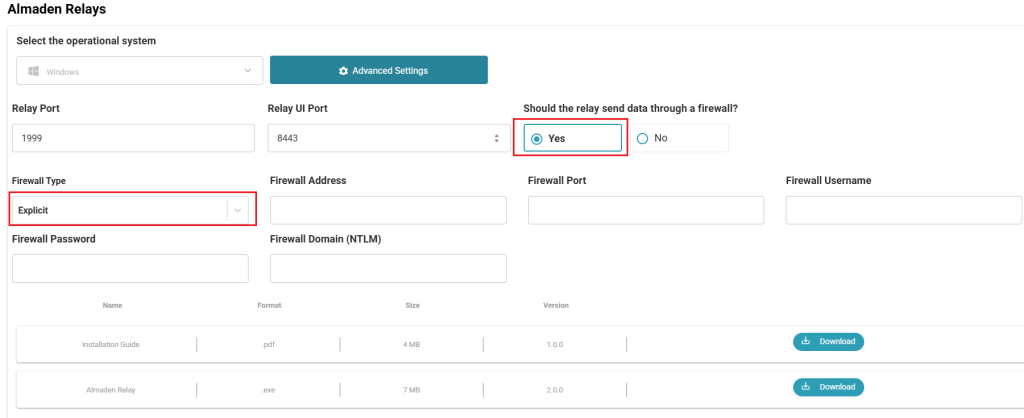Click the Name column header
1024x418 pixels.
(112, 305)
